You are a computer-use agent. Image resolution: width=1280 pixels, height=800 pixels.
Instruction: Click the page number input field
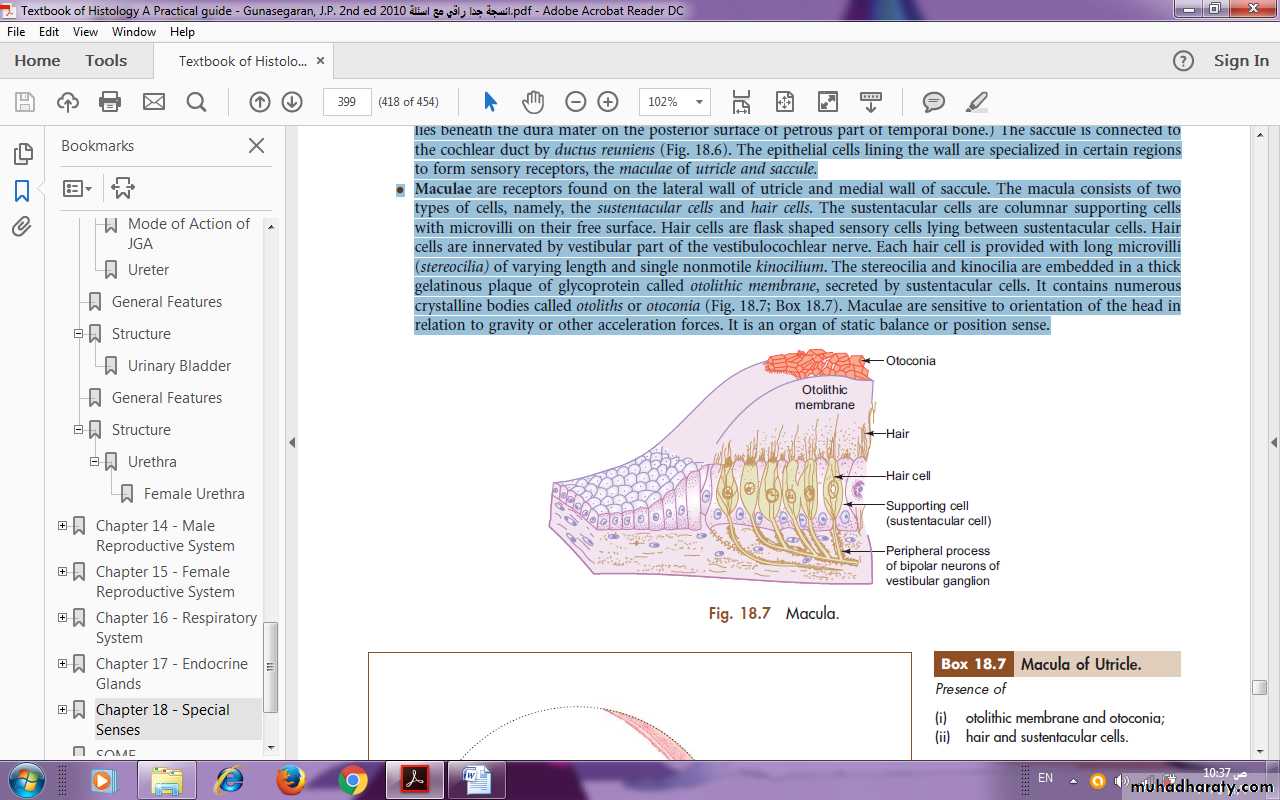347,101
